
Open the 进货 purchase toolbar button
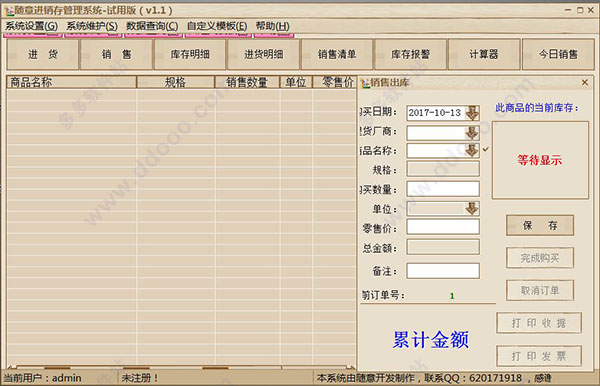coord(42,54)
